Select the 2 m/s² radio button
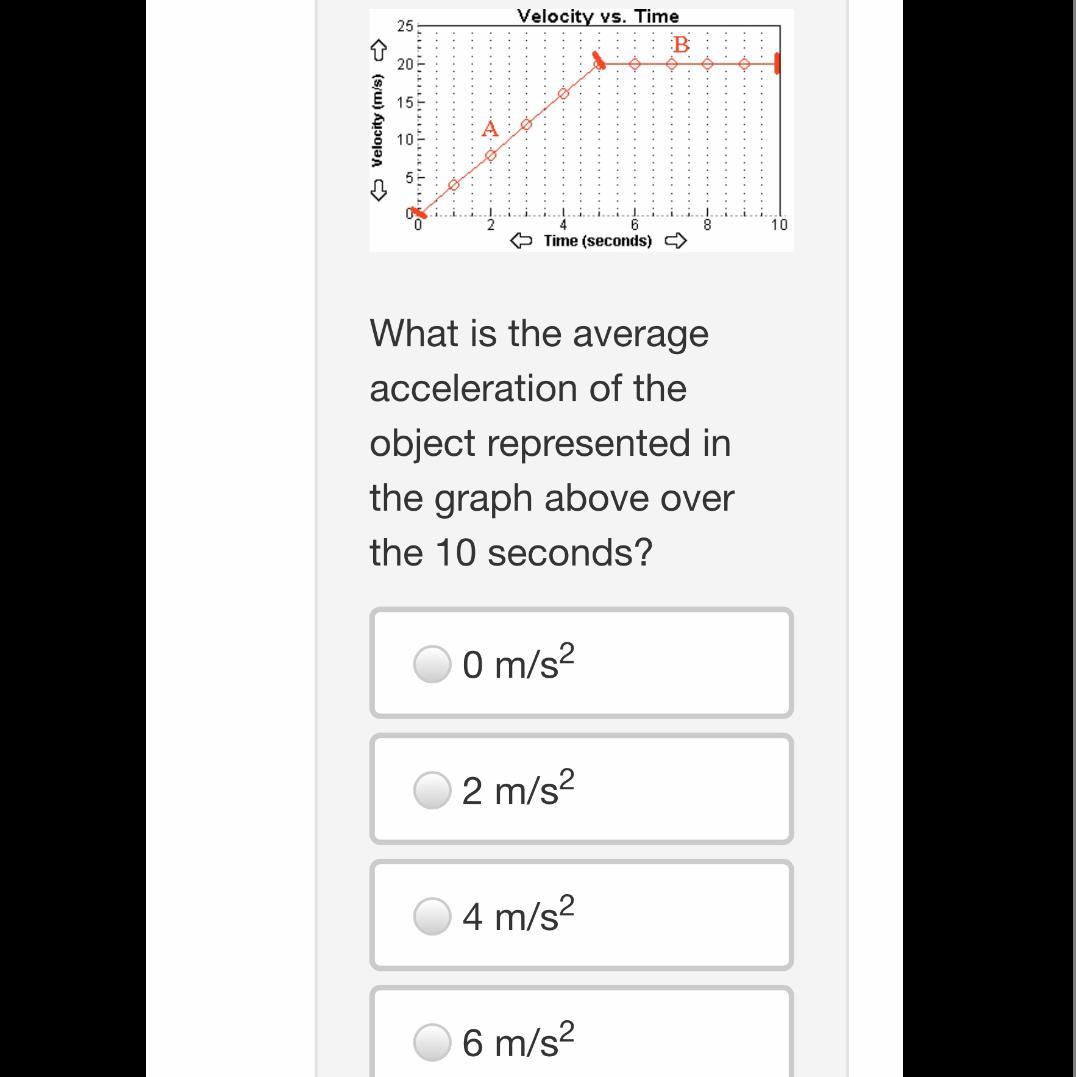Viewport: 1076px width, 1077px height. coord(432,790)
